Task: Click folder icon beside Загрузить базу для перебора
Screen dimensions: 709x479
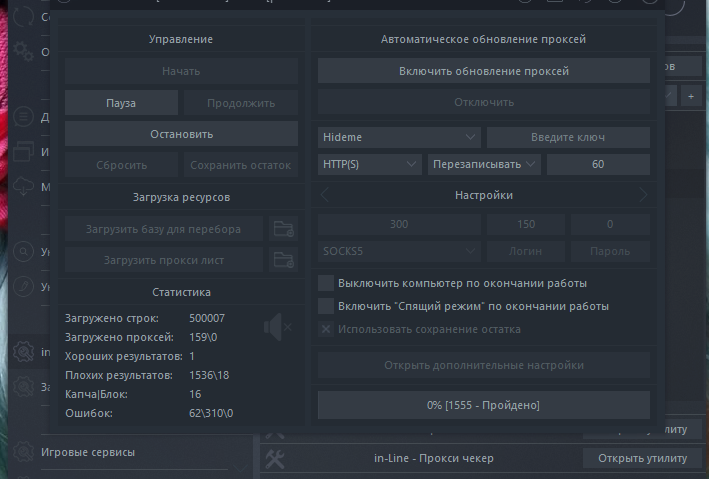Action: (284, 228)
